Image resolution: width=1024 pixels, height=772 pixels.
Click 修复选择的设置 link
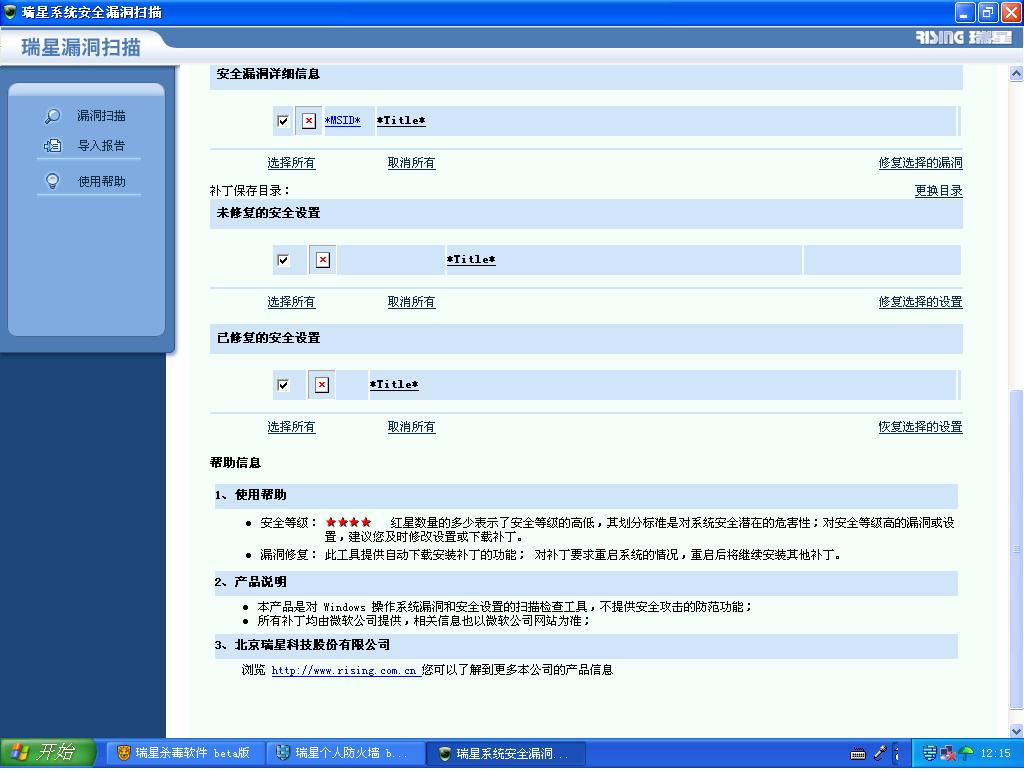pyautogui.click(x=920, y=302)
